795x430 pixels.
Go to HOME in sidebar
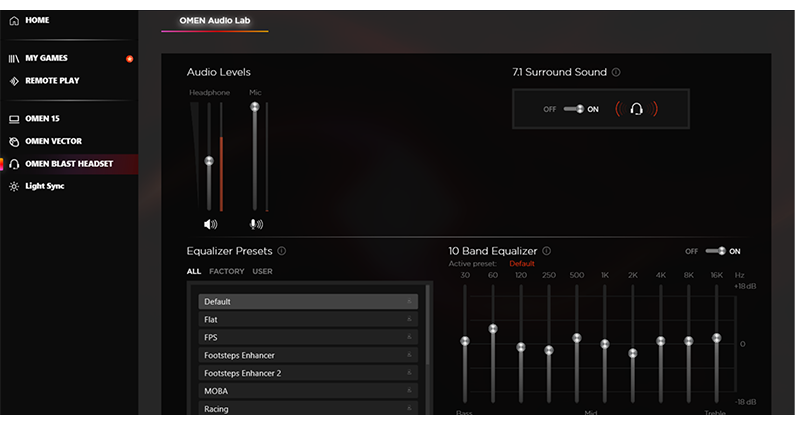(37, 20)
